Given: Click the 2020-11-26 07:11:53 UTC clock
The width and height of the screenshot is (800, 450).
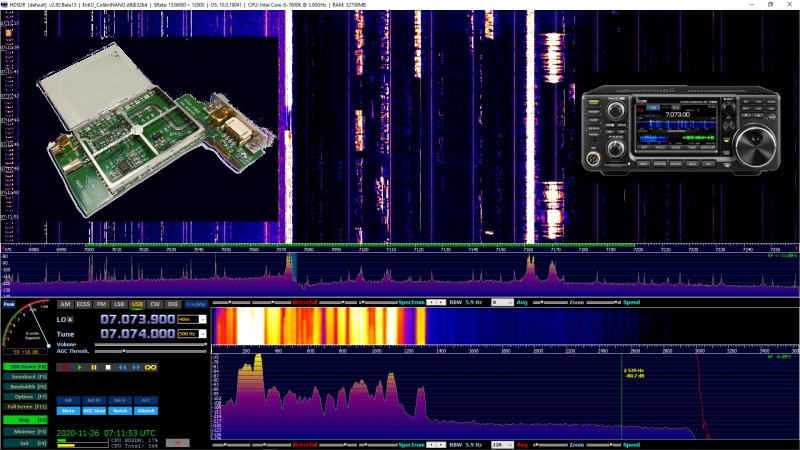Looking at the screenshot, I should pyautogui.click(x=106, y=433).
